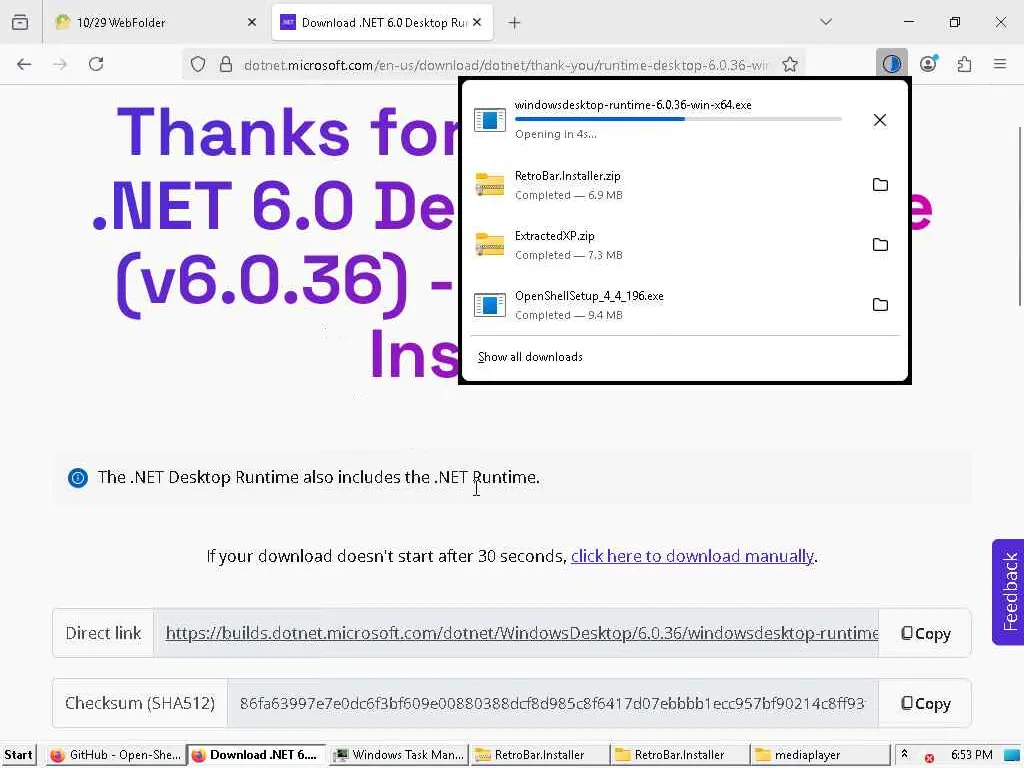Open the tracking protection shield icon
This screenshot has width=1024, height=768.
(x=198, y=64)
